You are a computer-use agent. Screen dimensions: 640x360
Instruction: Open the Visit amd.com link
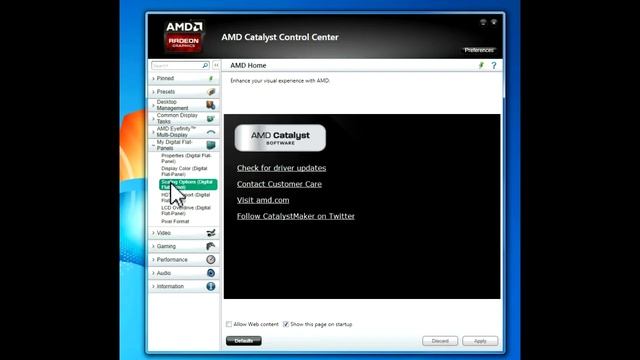point(263,200)
